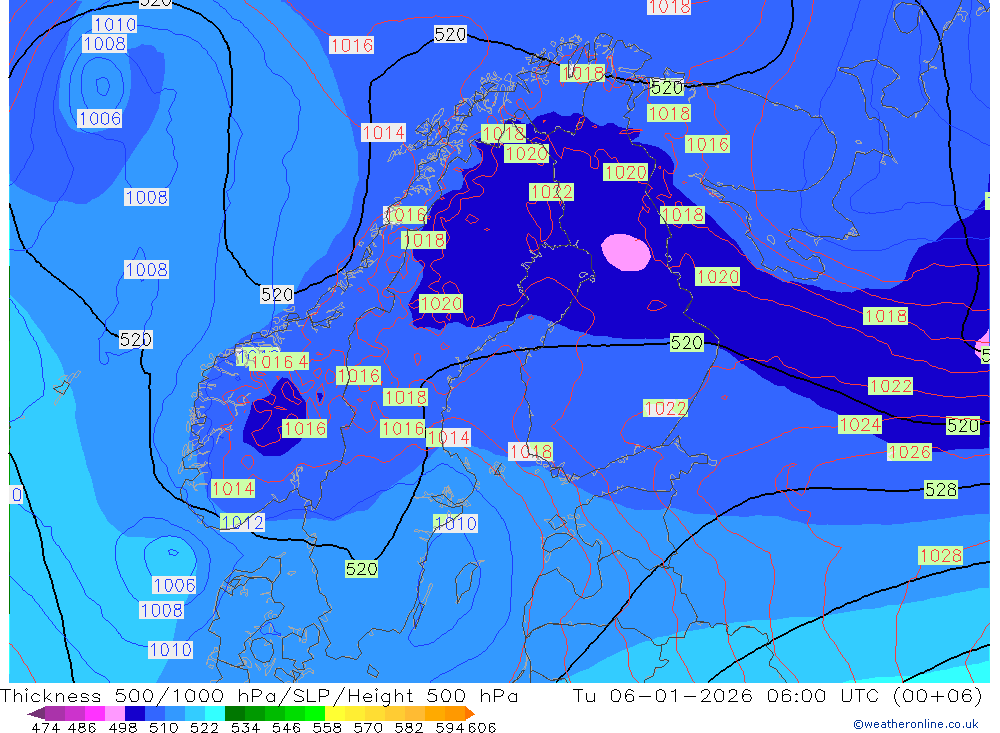The width and height of the screenshot is (1000, 733).
Task: Click the orange right arrow cap of the legend
Action: tap(470, 713)
